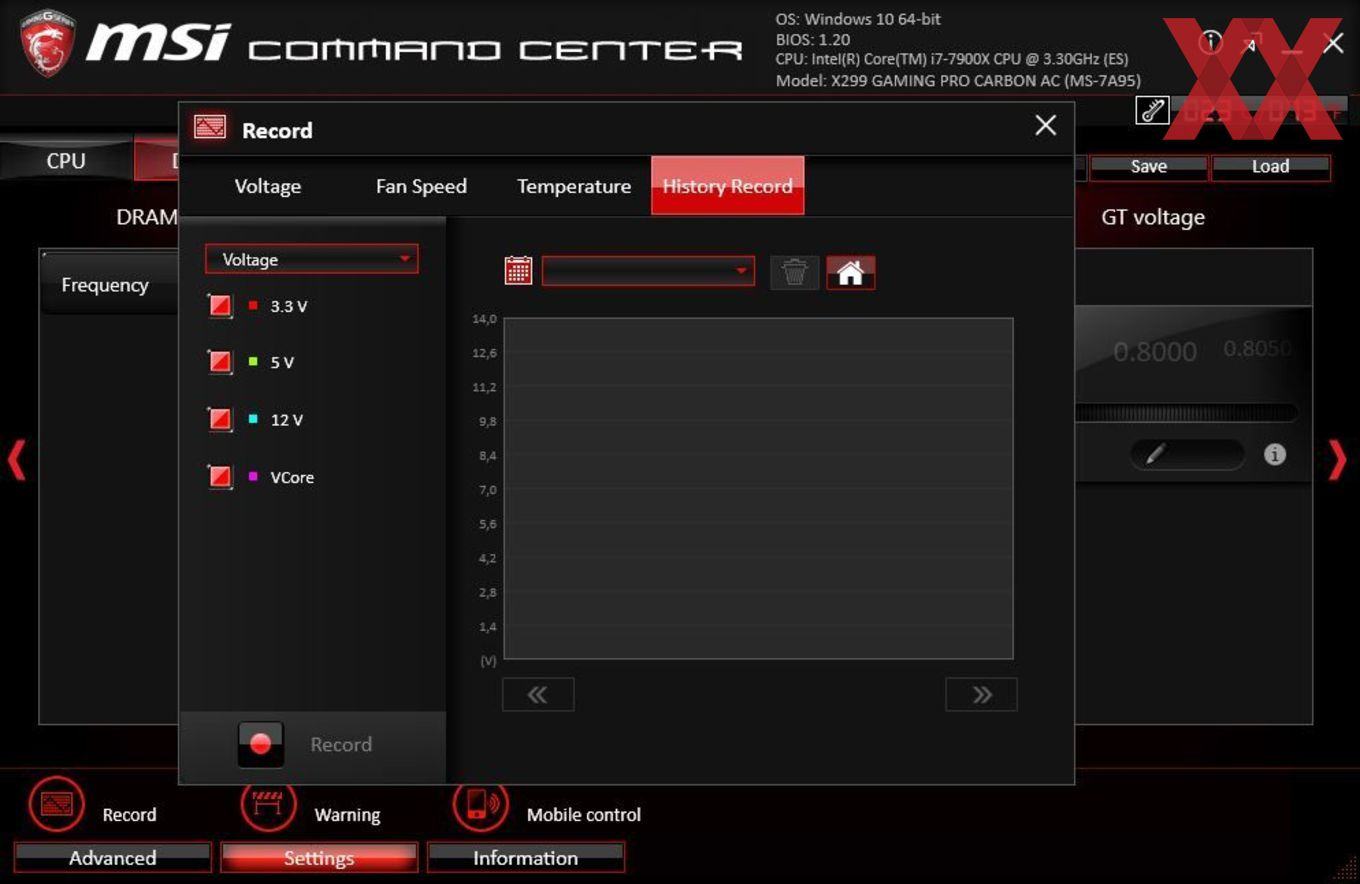
Task: Click the red 3.3 V color marker
Action: click(253, 305)
